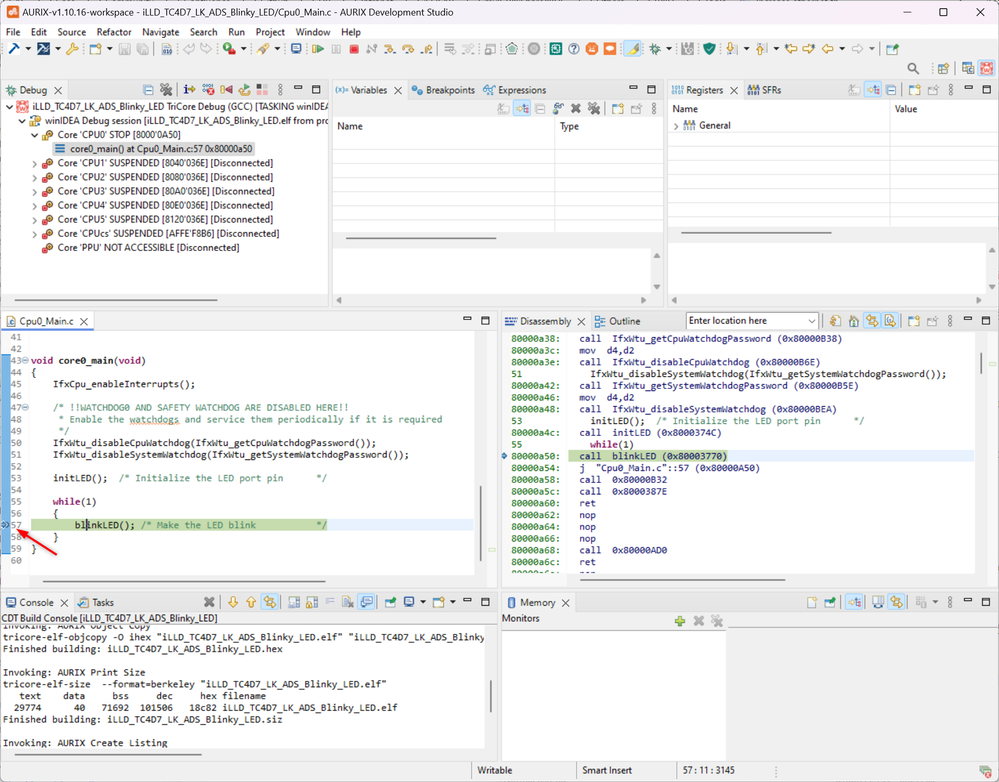
Task: Click the Remove All Terminated Launches icon
Action: (166, 90)
